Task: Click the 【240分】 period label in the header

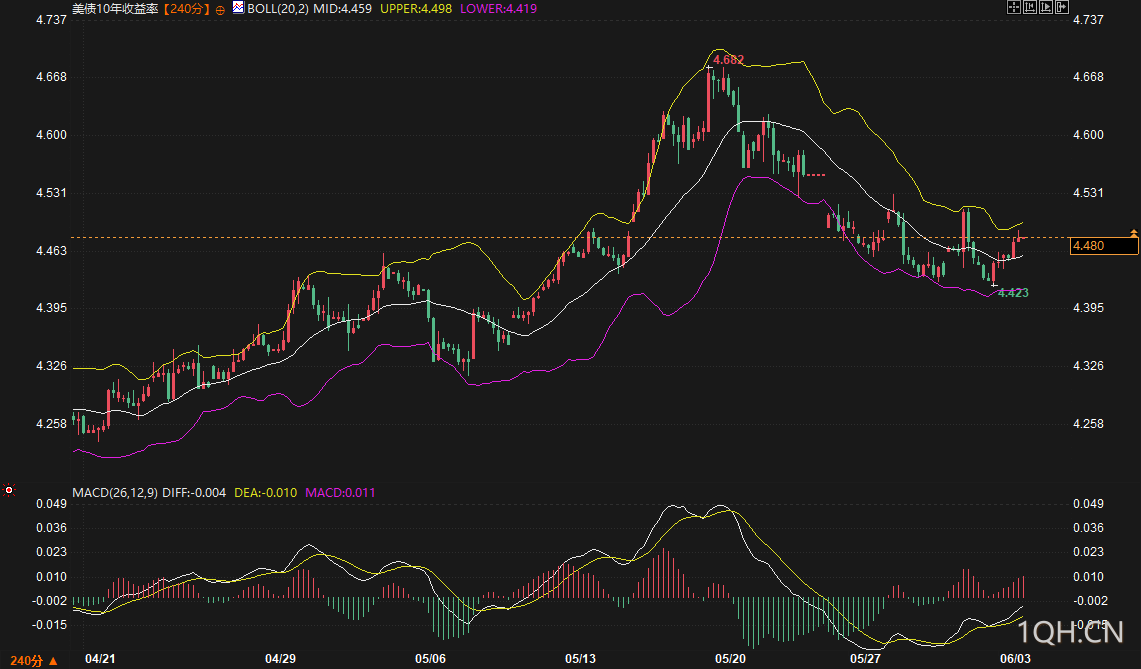Action: pos(186,9)
